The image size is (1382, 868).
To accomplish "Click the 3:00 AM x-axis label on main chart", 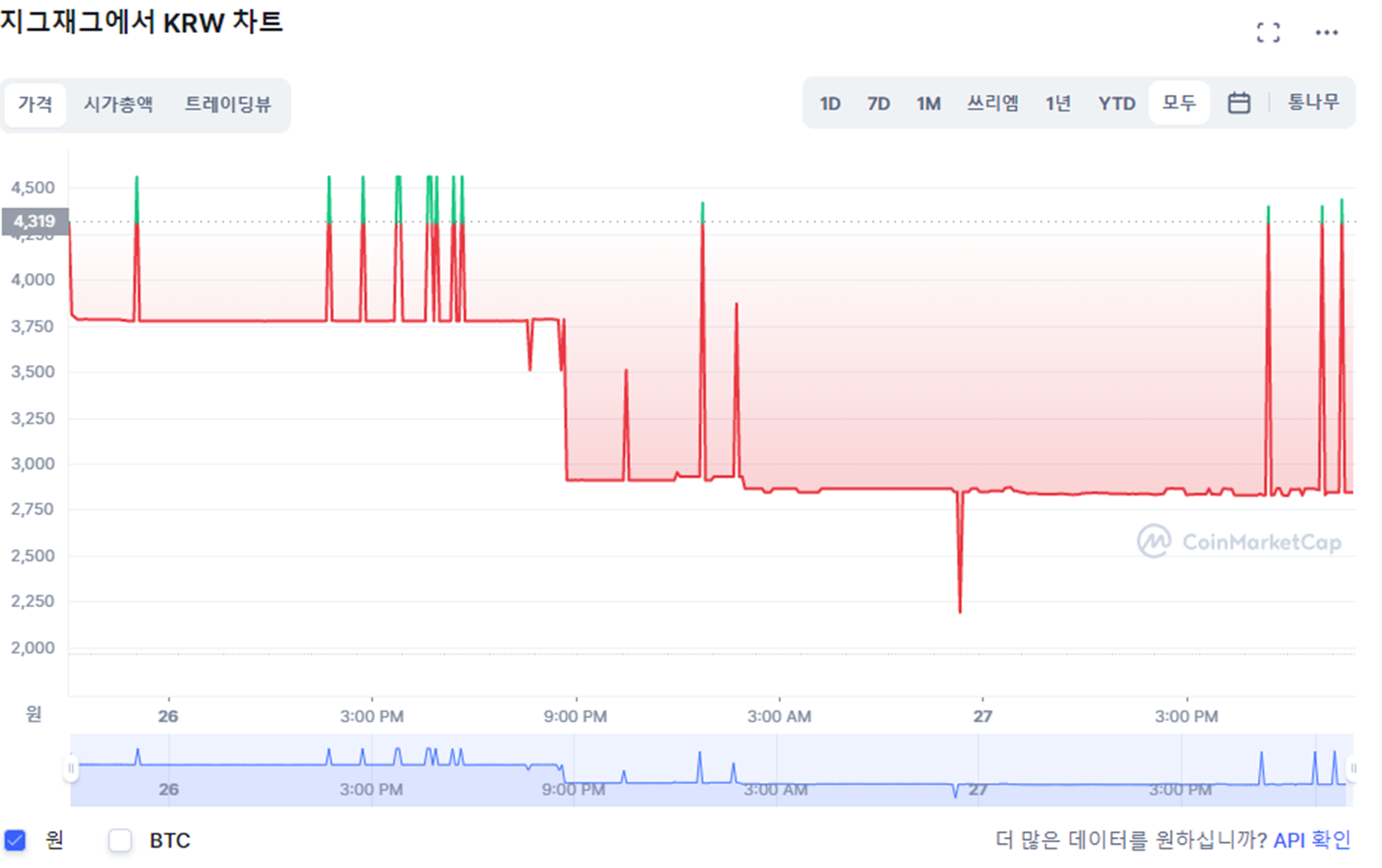I will pos(779,717).
